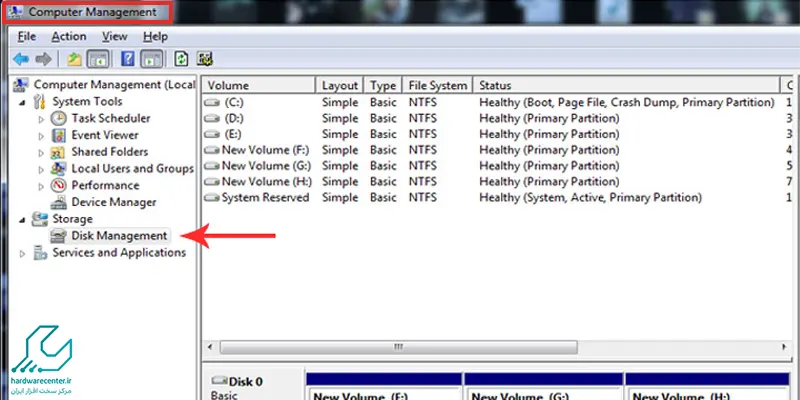This screenshot has height=400, width=800.
Task: Click the Device Manager icon
Action: [x=59, y=203]
